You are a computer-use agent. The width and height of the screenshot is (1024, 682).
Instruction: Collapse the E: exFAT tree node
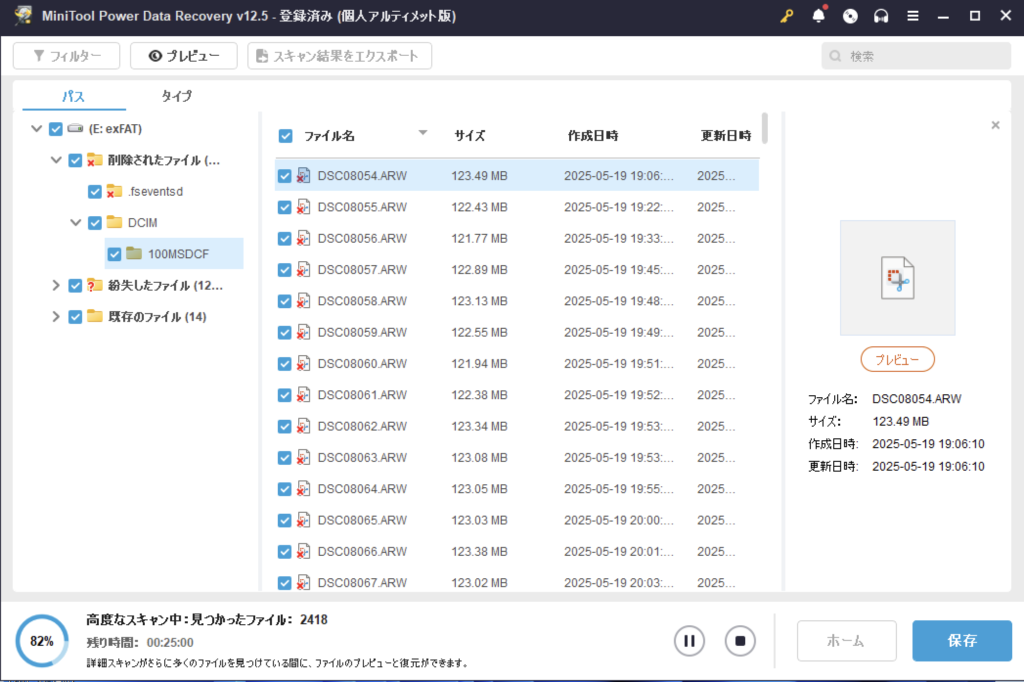click(37, 129)
